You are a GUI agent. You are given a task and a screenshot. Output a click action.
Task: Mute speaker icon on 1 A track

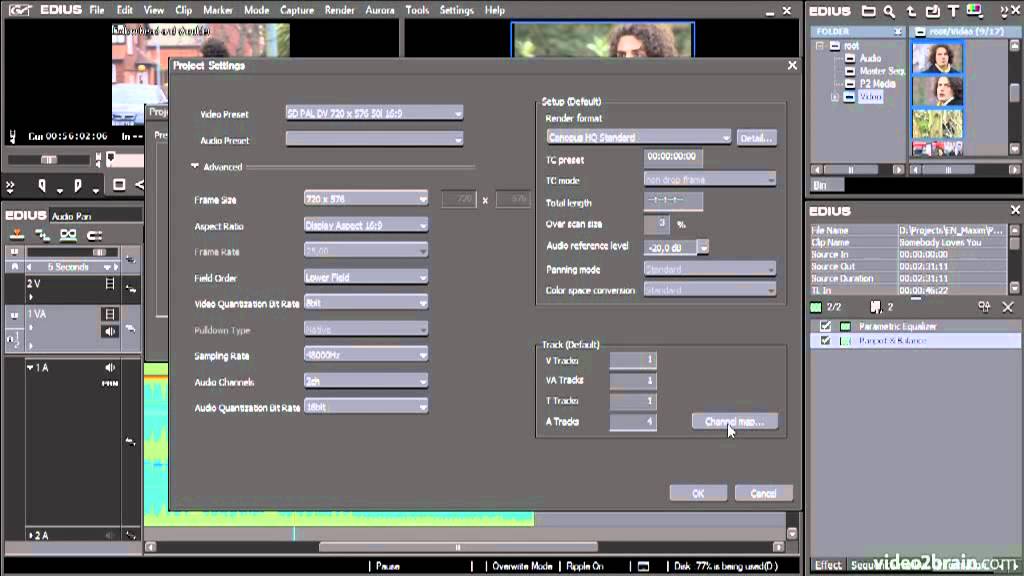tap(110, 368)
